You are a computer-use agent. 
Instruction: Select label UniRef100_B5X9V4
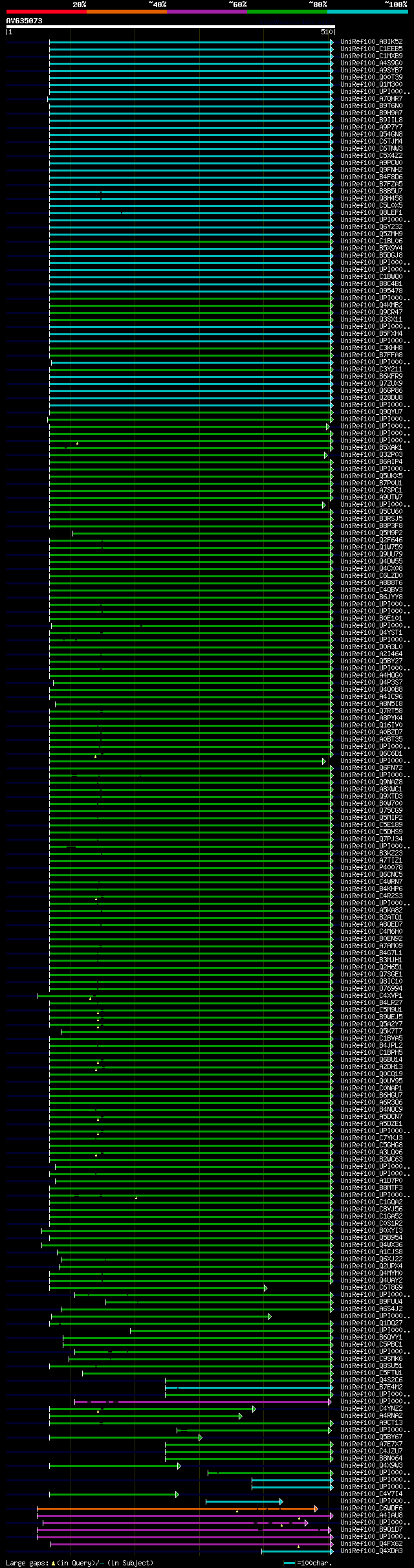coord(371,248)
